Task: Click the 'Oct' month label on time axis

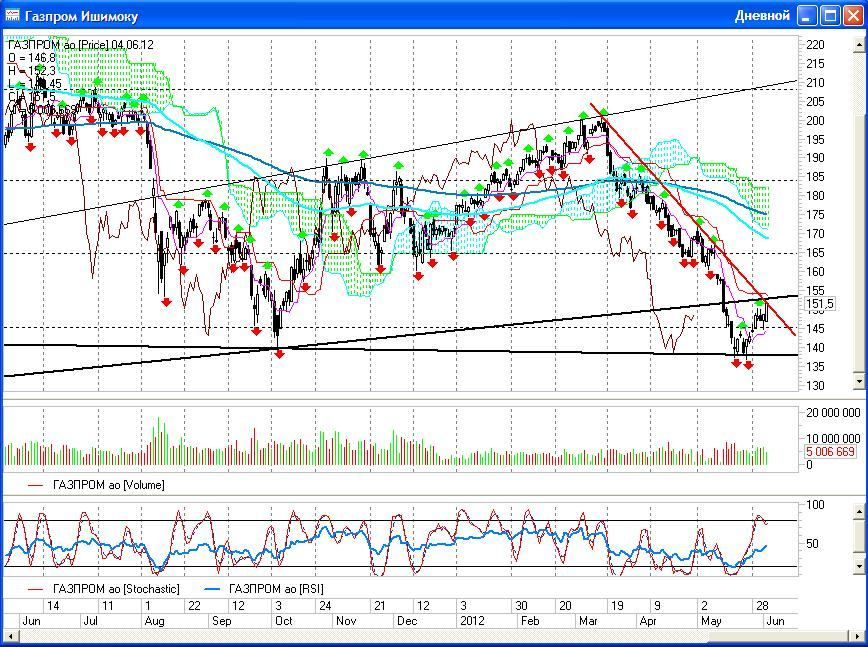Action: pyautogui.click(x=283, y=621)
